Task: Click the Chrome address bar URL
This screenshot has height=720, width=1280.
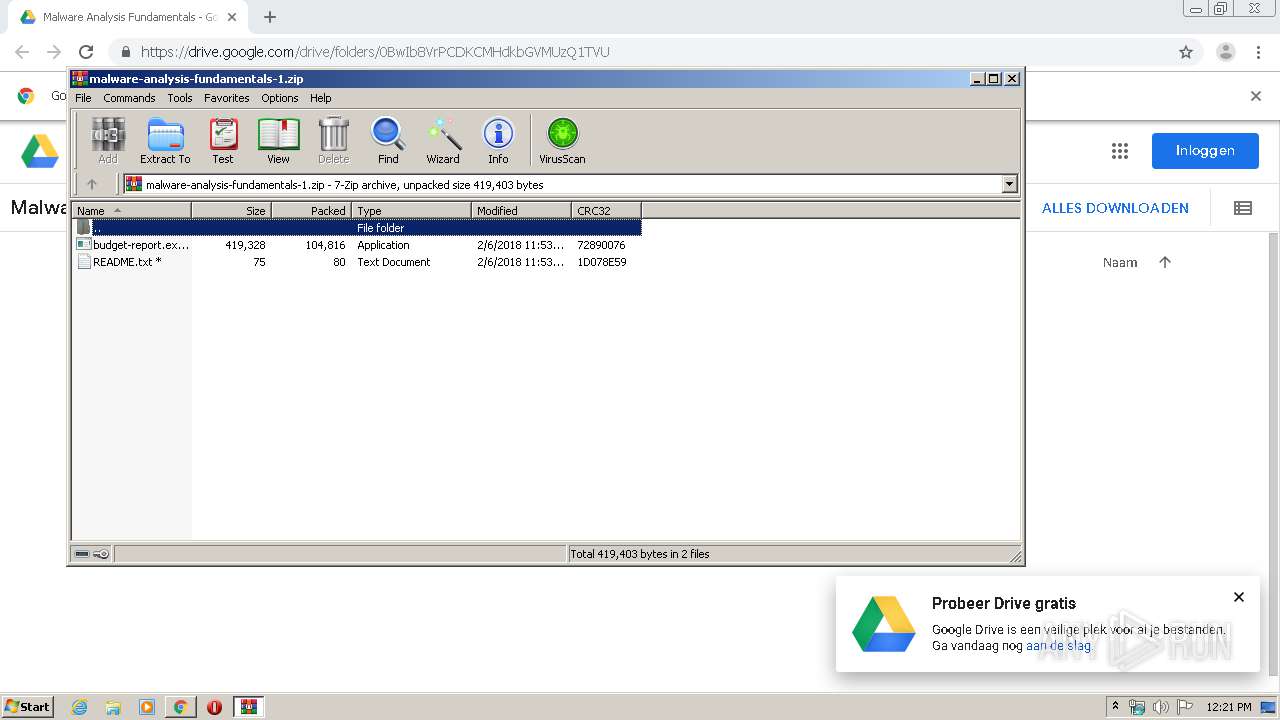Action: point(375,52)
